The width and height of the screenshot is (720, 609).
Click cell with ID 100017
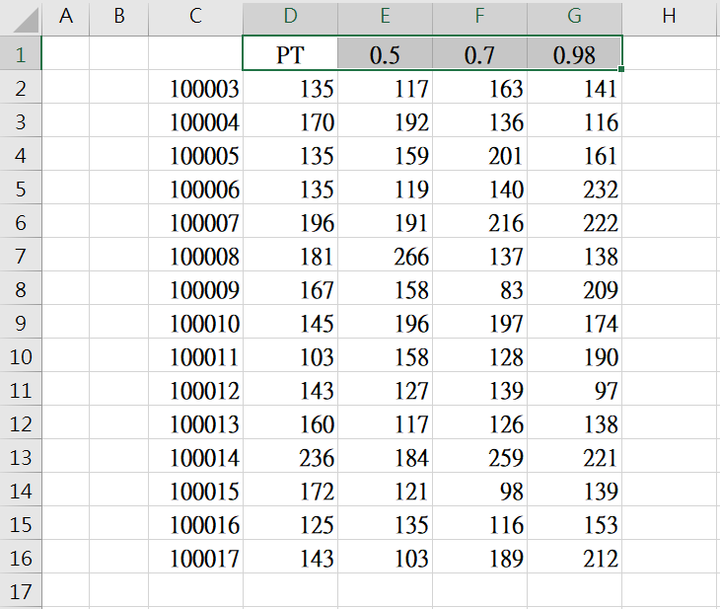196,557
